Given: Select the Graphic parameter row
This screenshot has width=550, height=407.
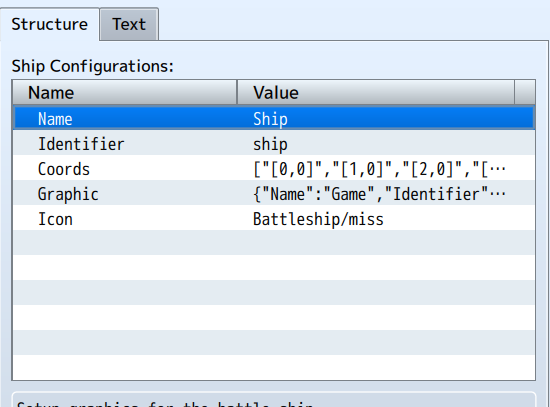Looking at the screenshot, I should click(x=274, y=194).
